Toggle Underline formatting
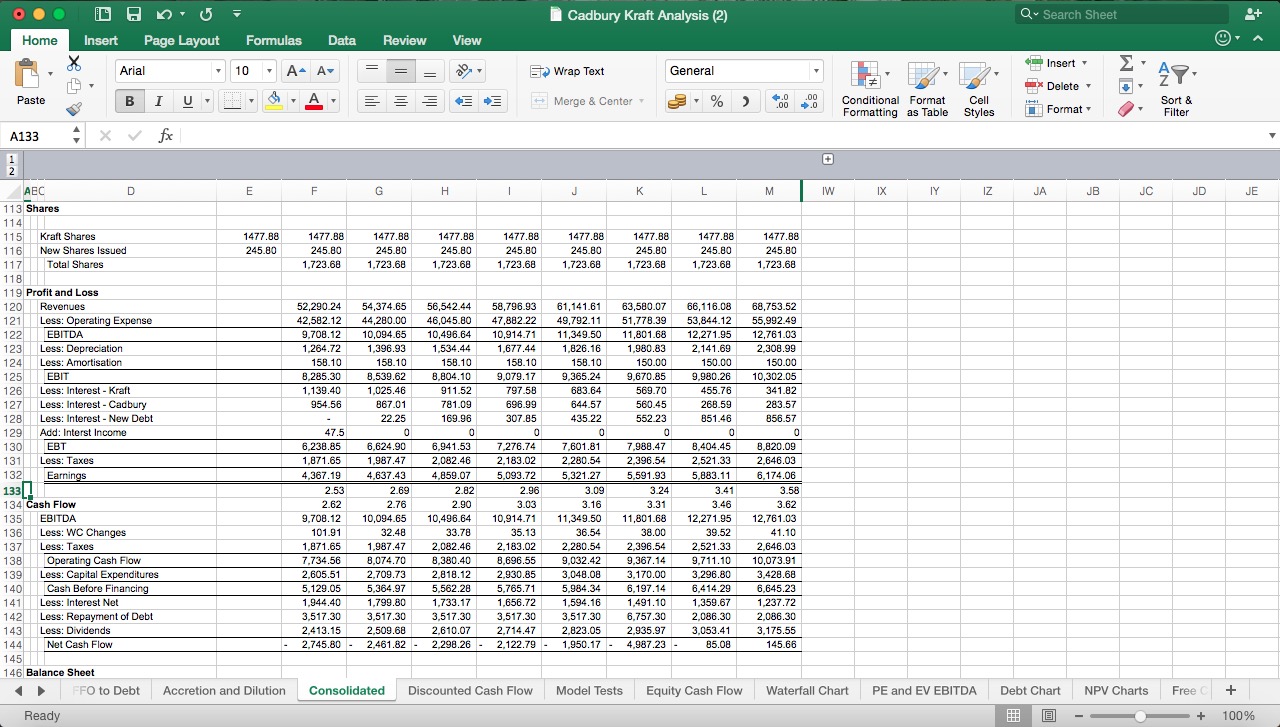The width and height of the screenshot is (1280, 727). point(187,101)
